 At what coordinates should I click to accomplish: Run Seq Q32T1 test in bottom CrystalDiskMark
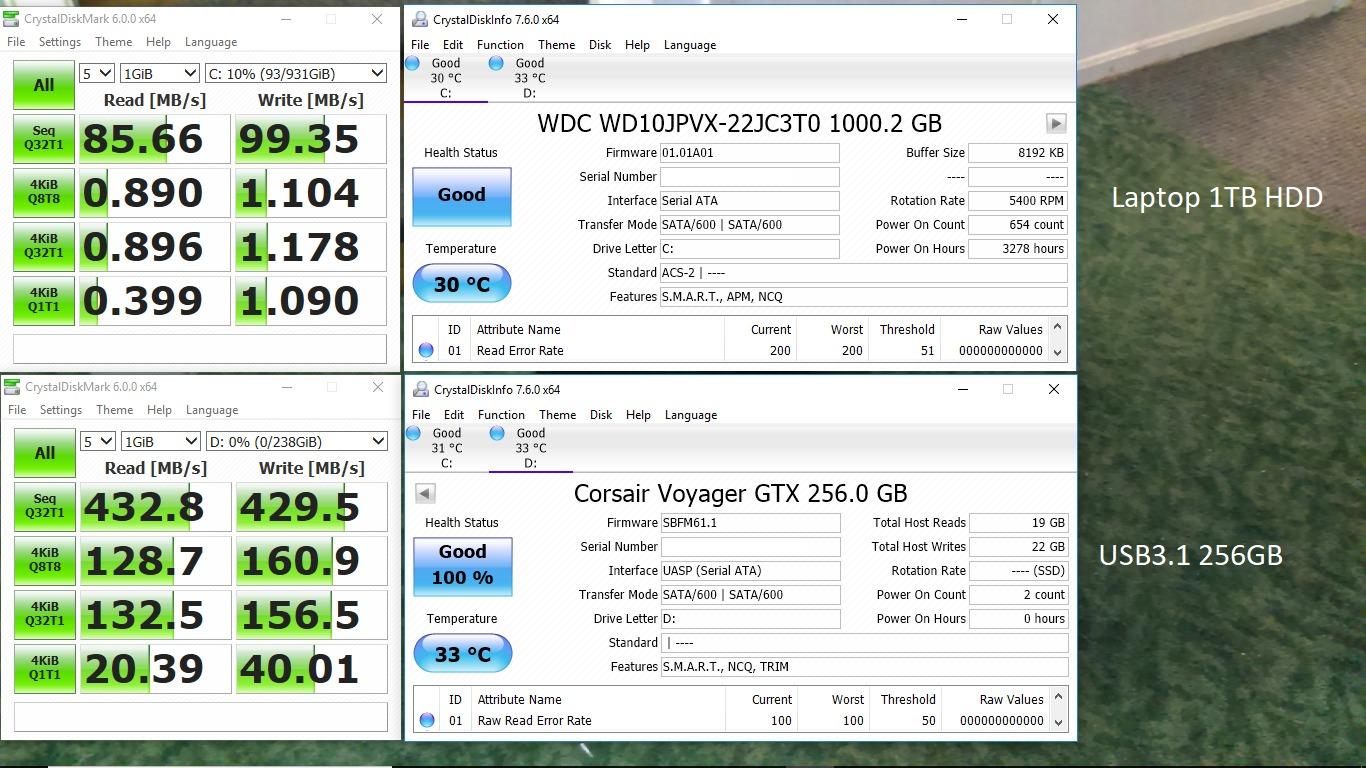[45, 507]
